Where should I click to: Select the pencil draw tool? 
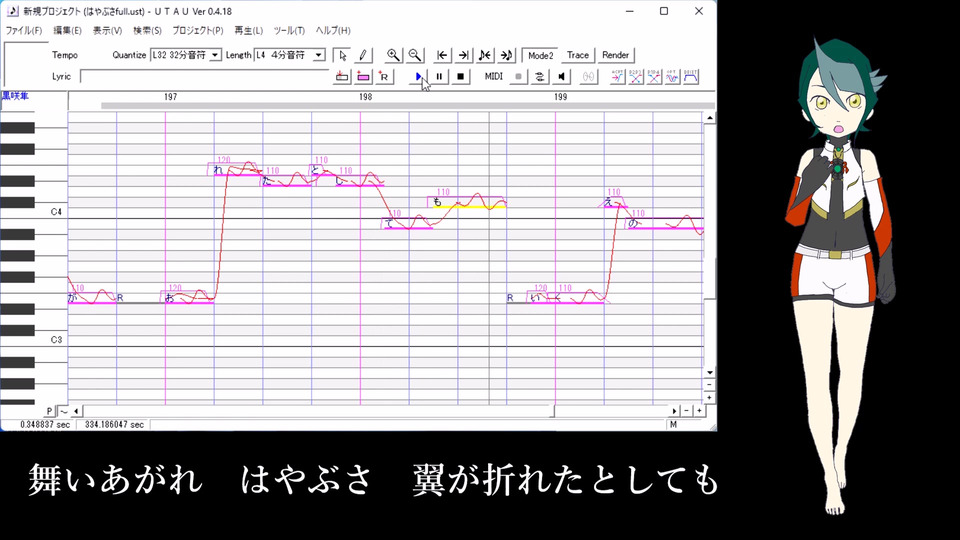[362, 55]
